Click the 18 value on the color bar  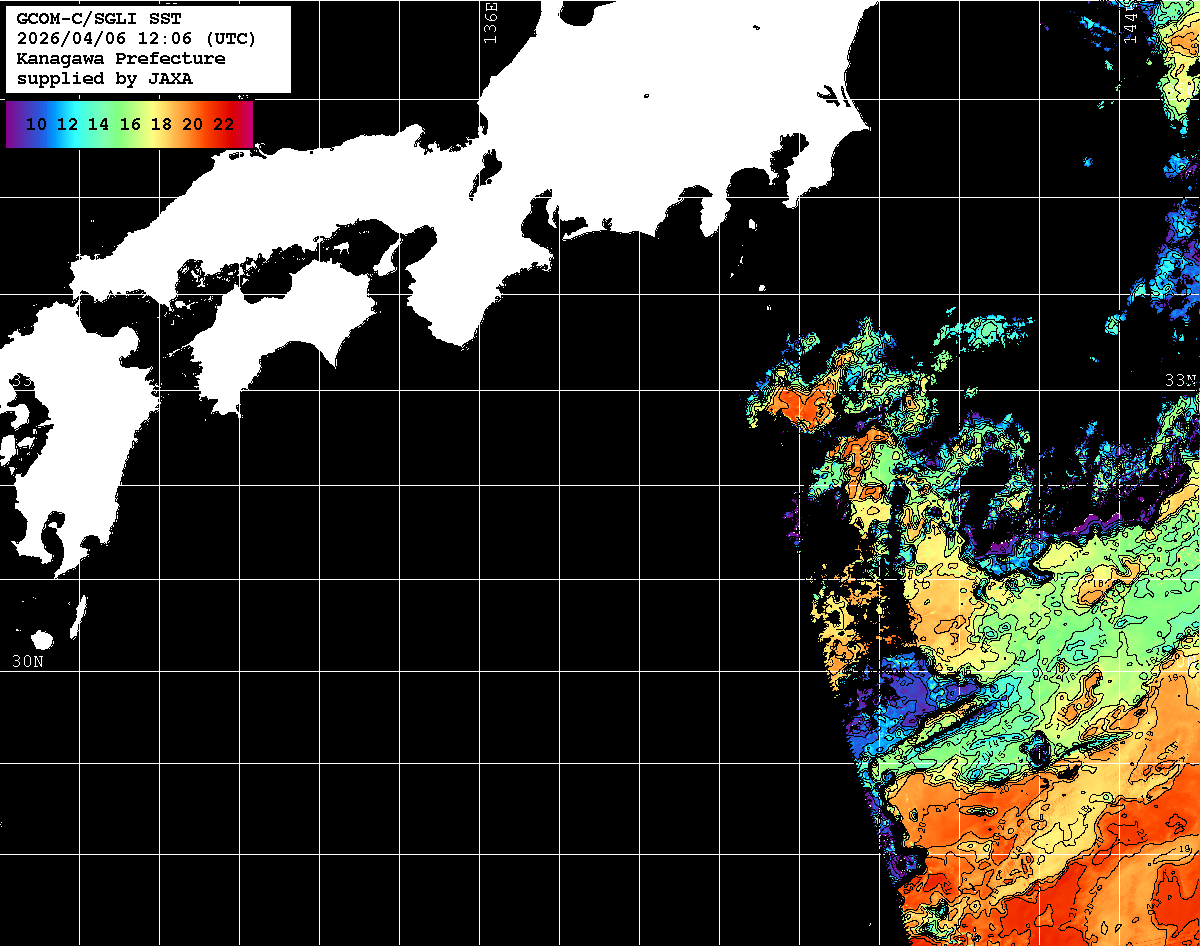pos(161,124)
